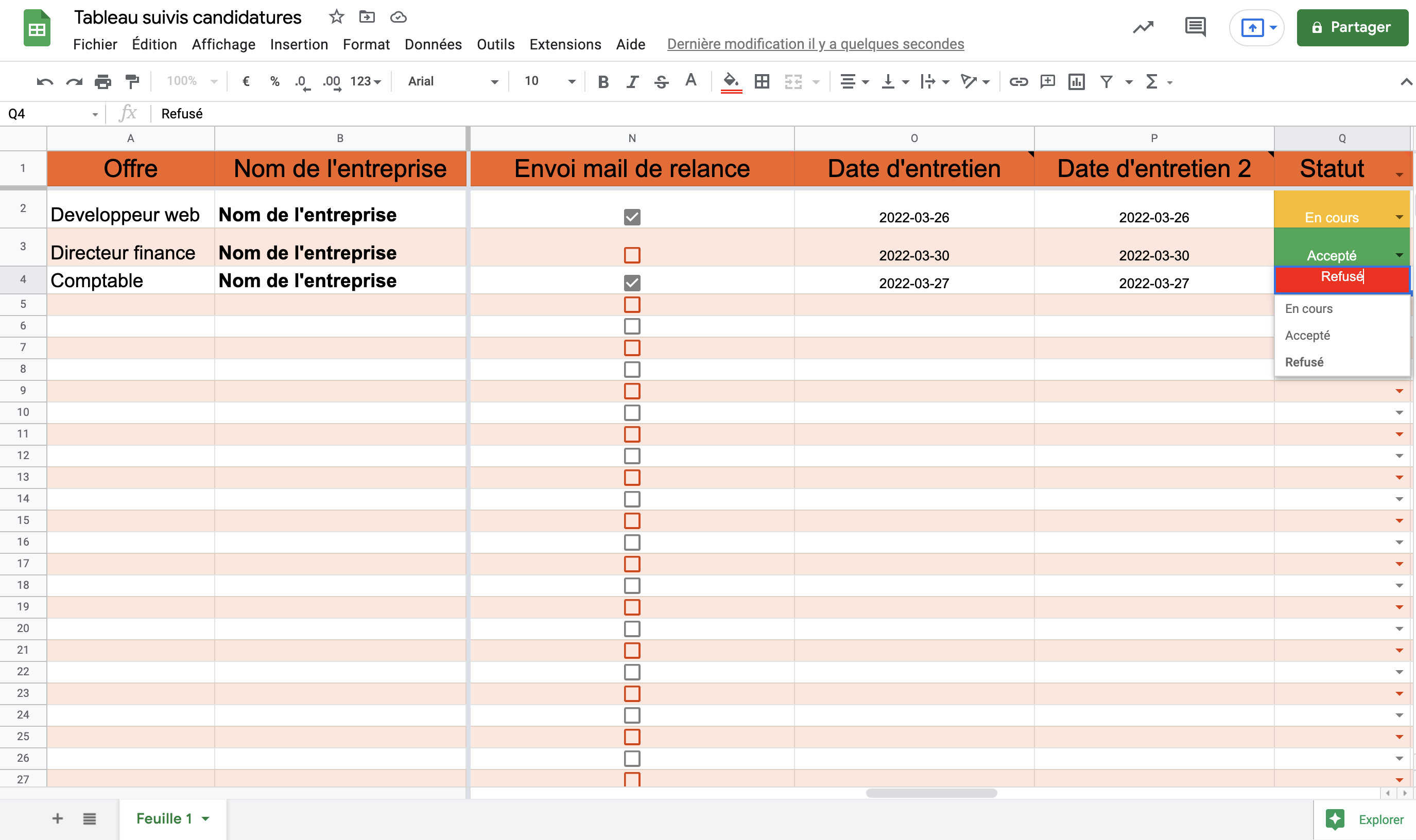
Task: Open the borders tool
Action: click(762, 82)
